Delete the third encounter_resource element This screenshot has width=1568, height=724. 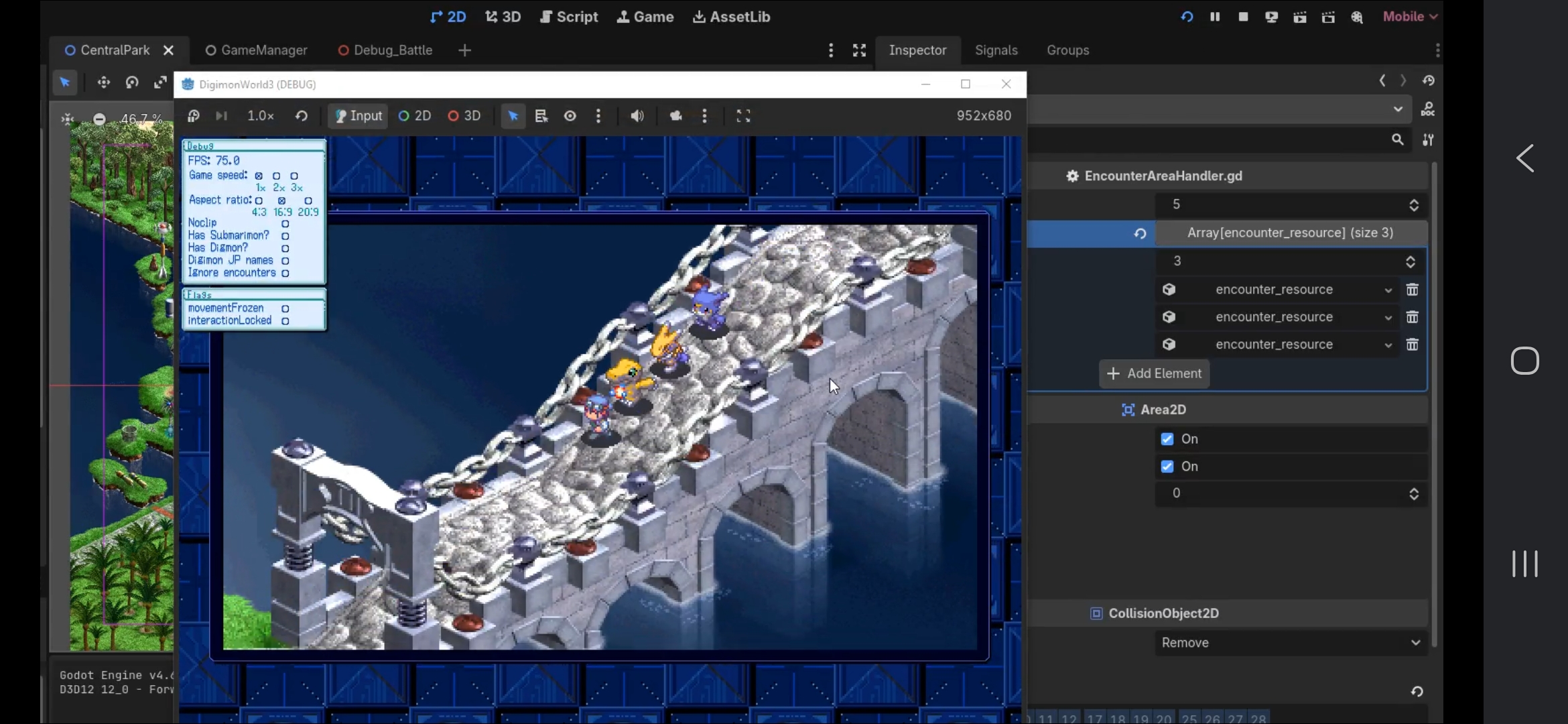point(1413,345)
